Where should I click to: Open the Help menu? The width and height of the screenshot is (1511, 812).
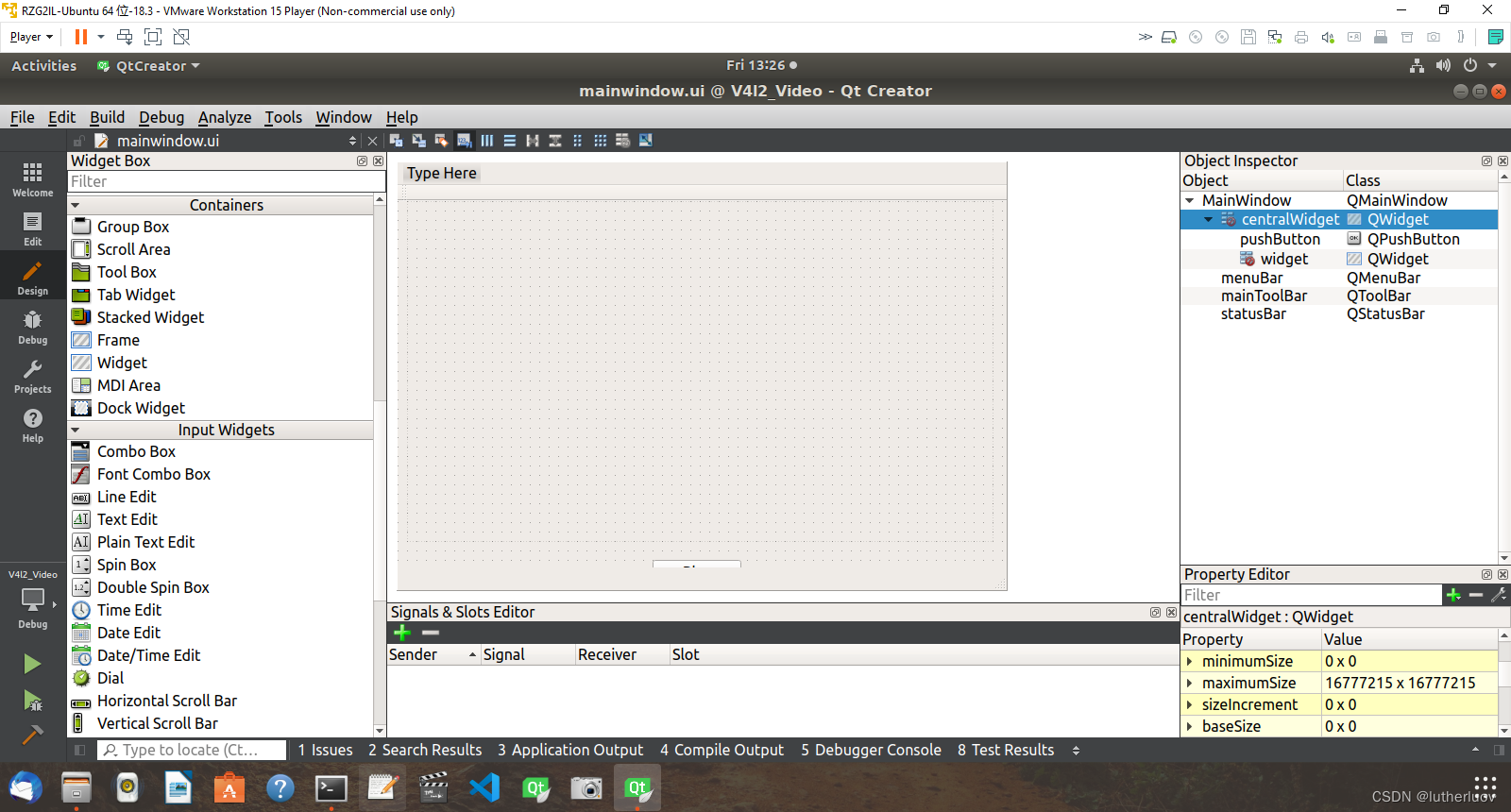[401, 117]
